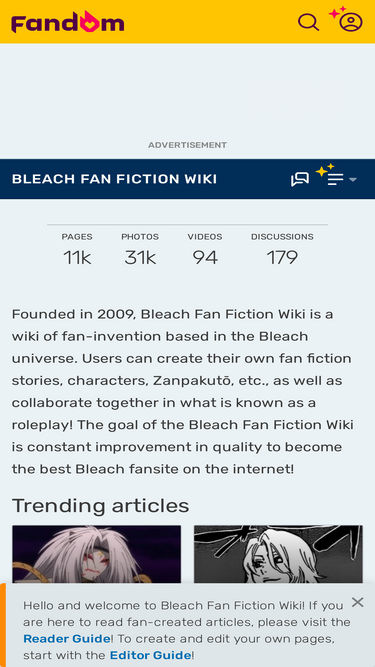
Task: Open the search magnifier icon
Action: (x=308, y=22)
